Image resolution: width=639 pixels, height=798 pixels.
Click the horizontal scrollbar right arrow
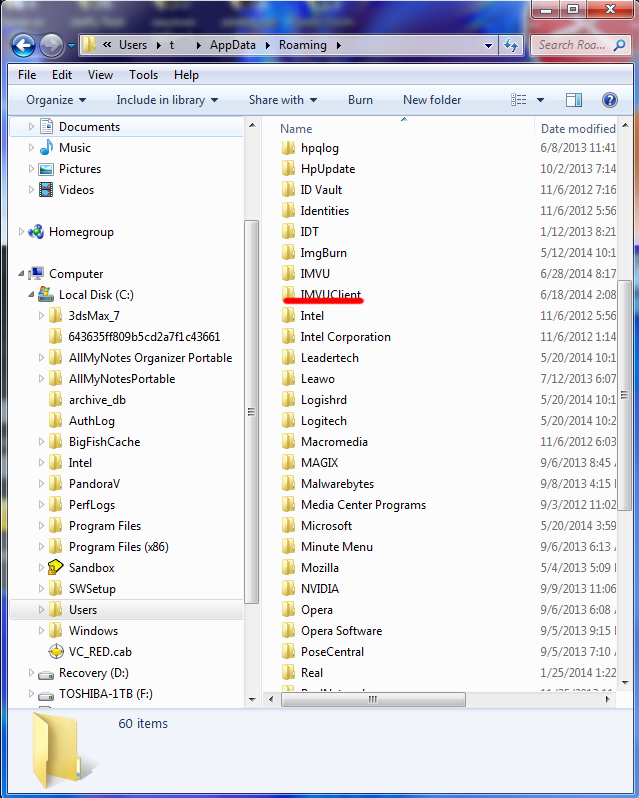pos(607,699)
